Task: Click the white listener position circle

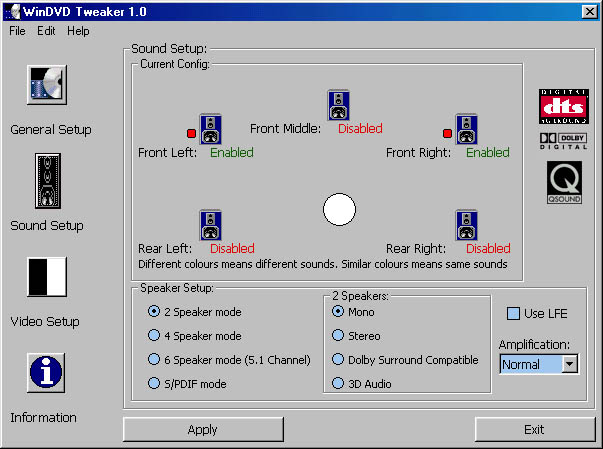Action: tap(339, 209)
